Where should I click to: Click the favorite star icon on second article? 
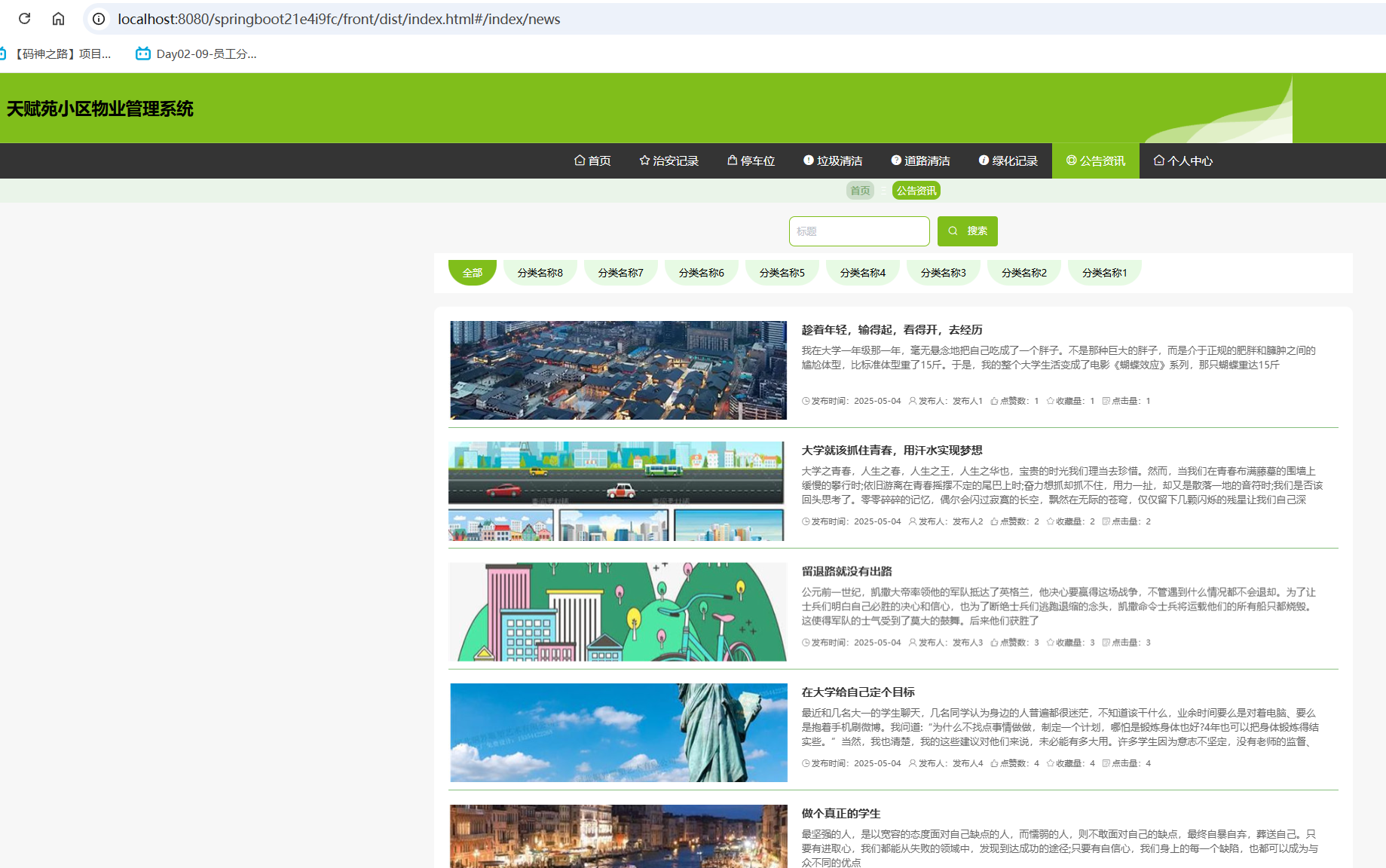coord(1050,521)
